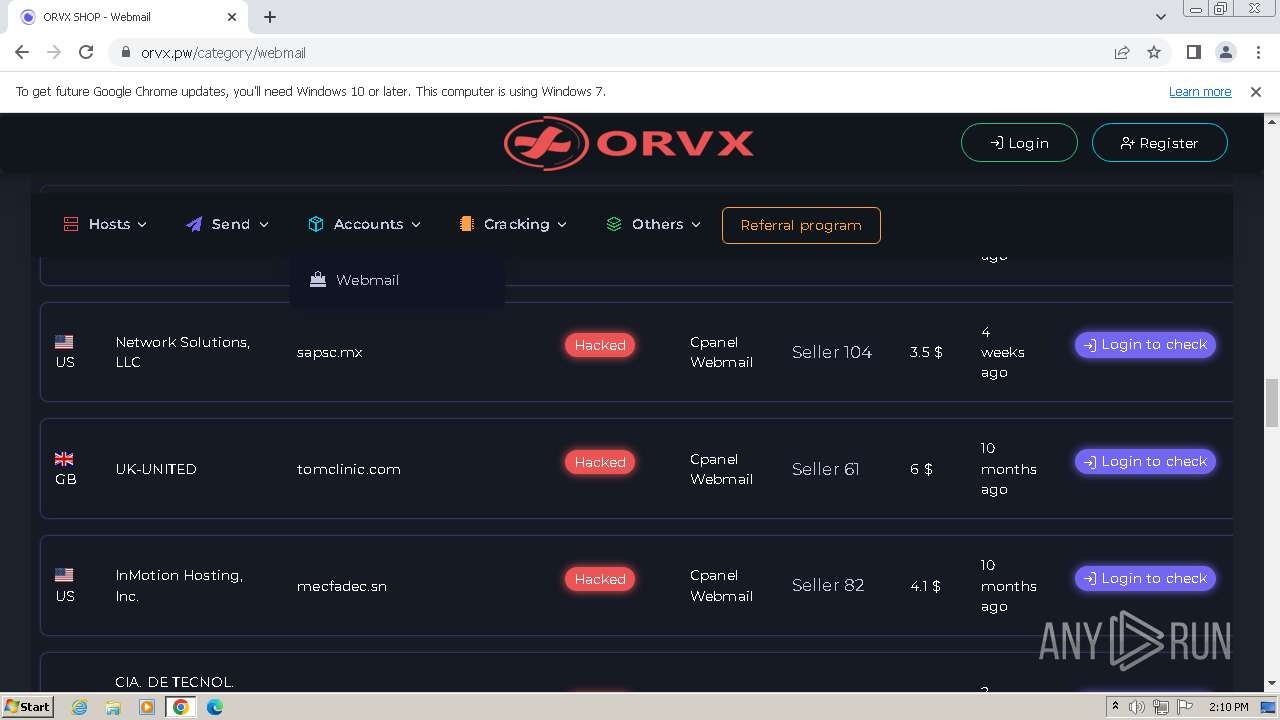Switch to ORVX SHOP - Webmail tab
Screen dimensions: 1280x720
click(x=125, y=17)
